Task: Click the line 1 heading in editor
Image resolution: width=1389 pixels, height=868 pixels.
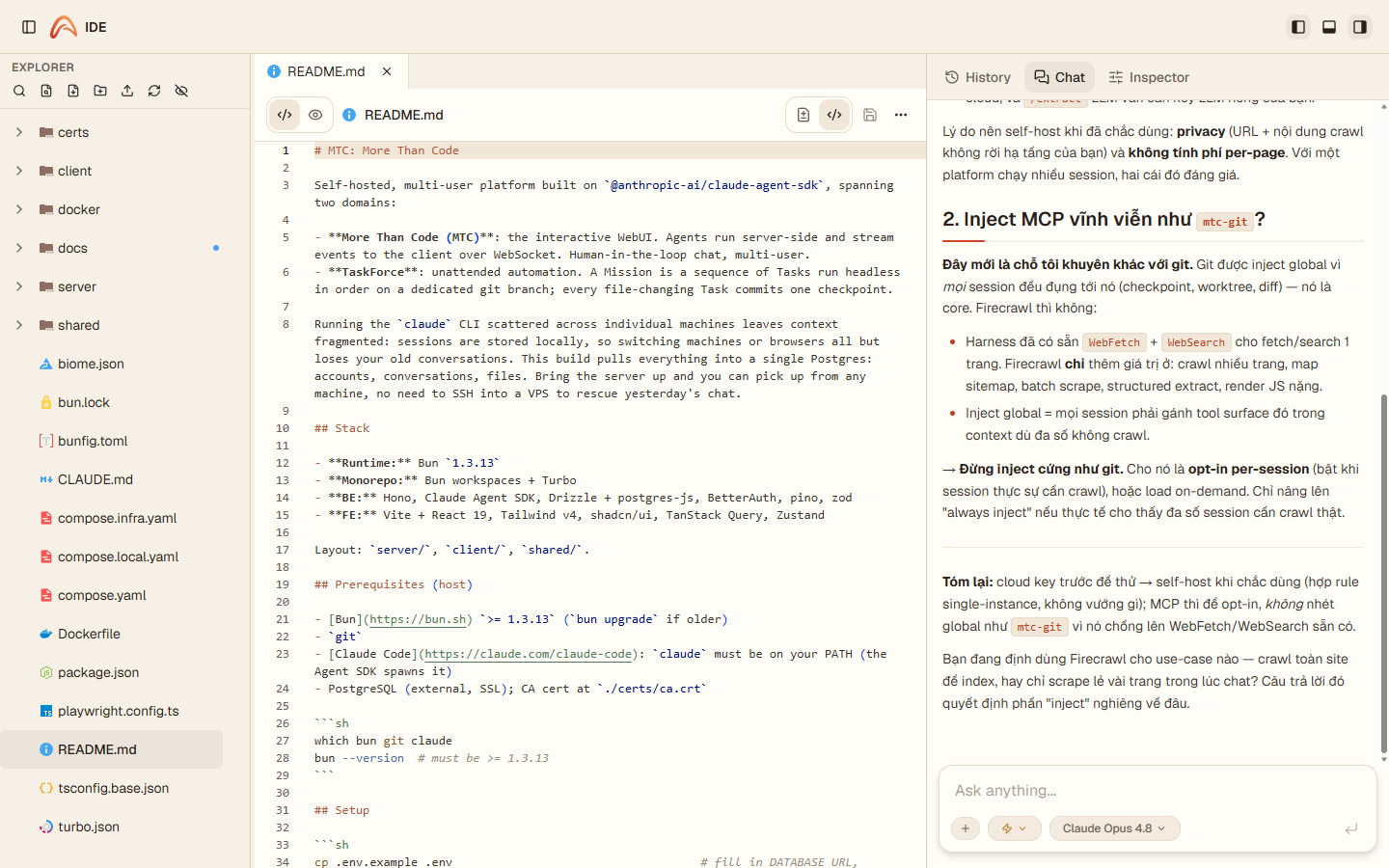Action: coord(387,150)
